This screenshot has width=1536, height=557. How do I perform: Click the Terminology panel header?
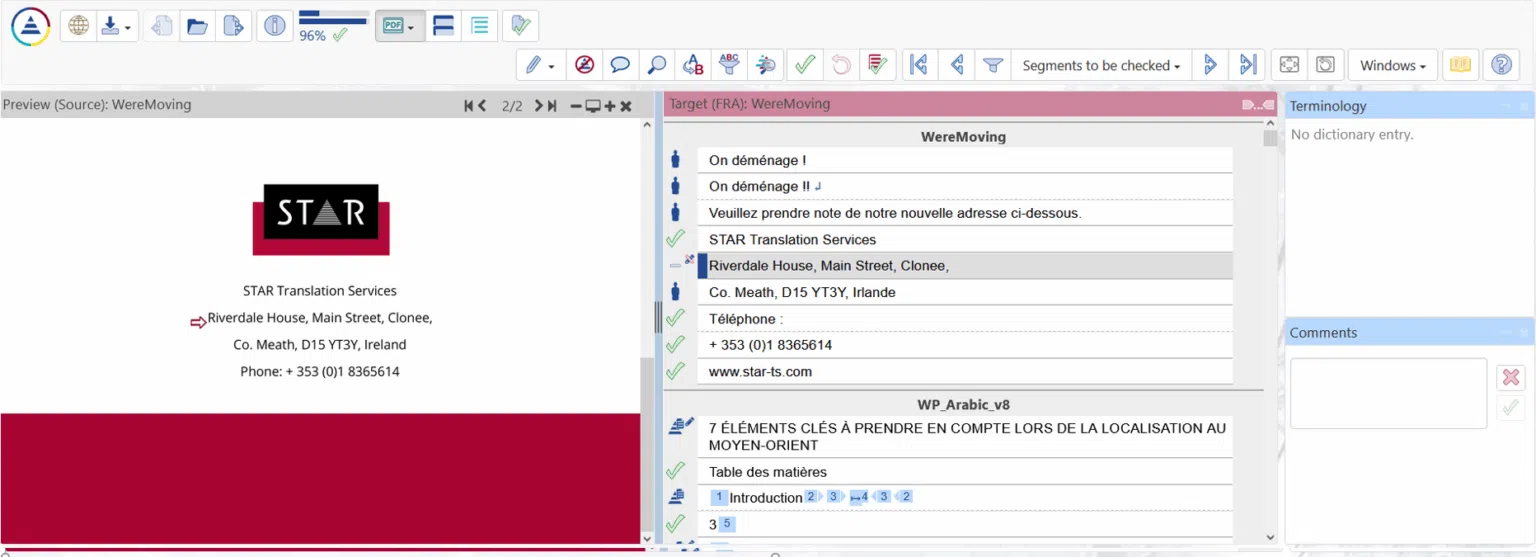tap(1408, 106)
